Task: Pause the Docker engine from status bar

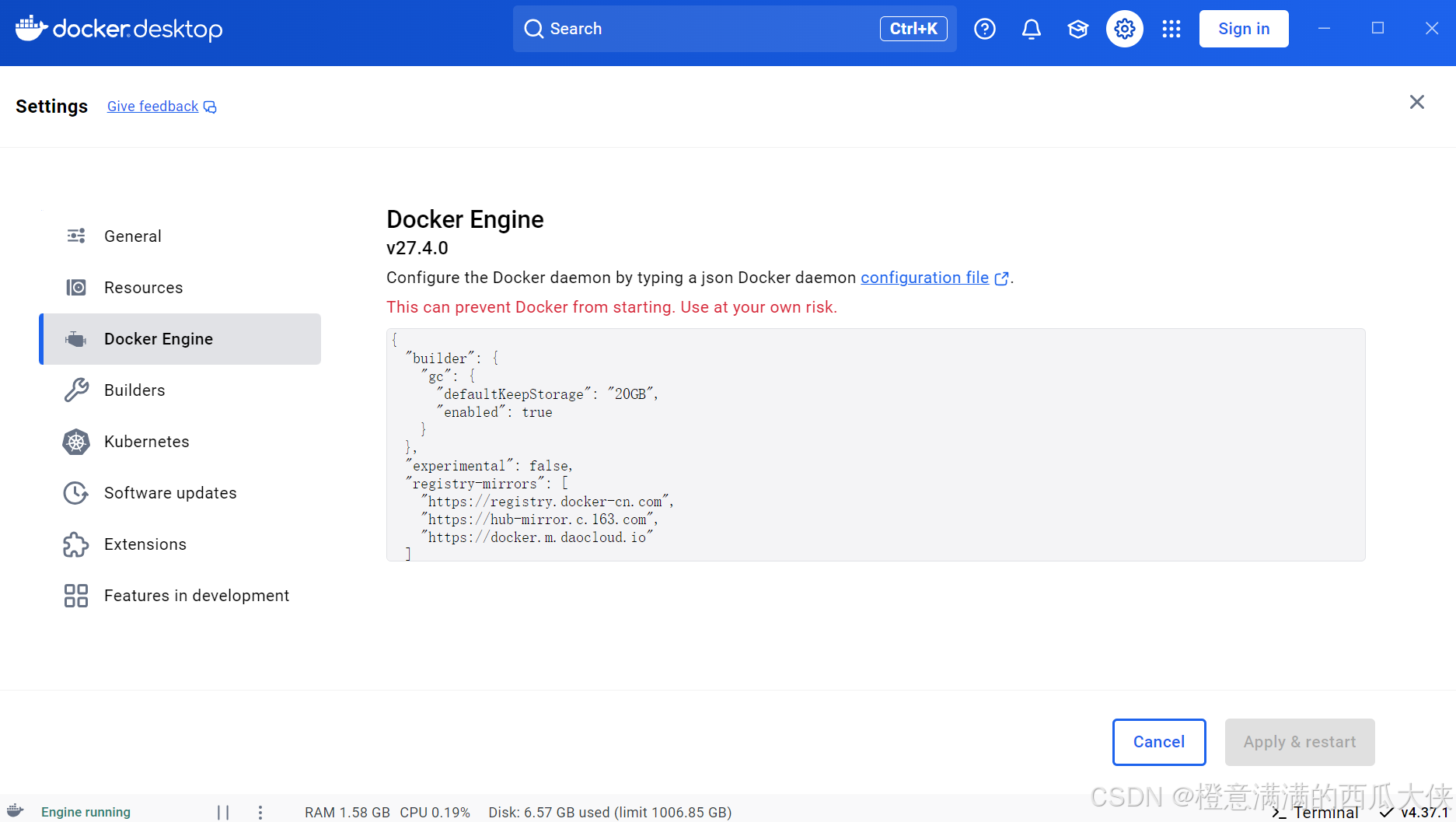Action: (223, 811)
